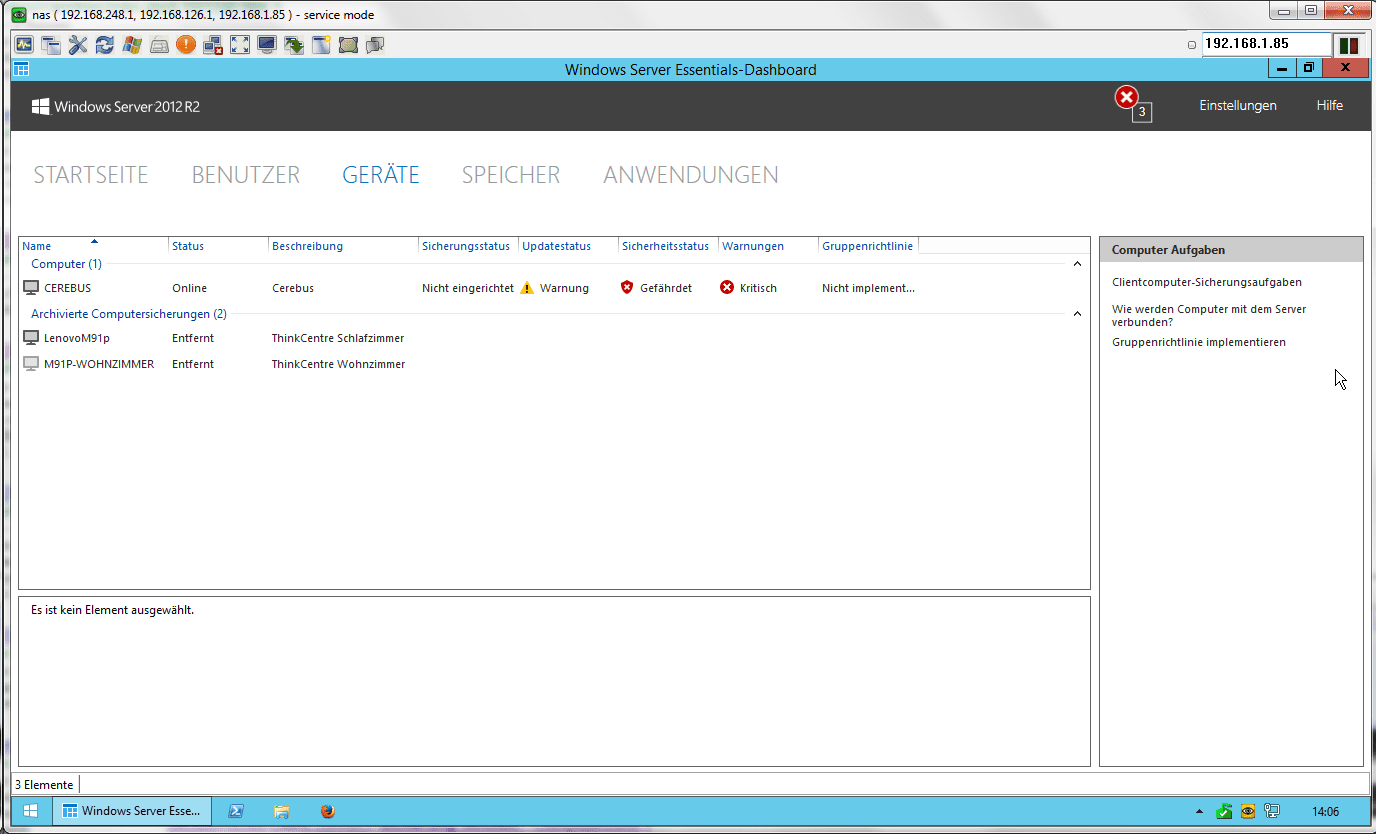
Task: Click the green and red pause indicator icon
Action: click(1349, 45)
